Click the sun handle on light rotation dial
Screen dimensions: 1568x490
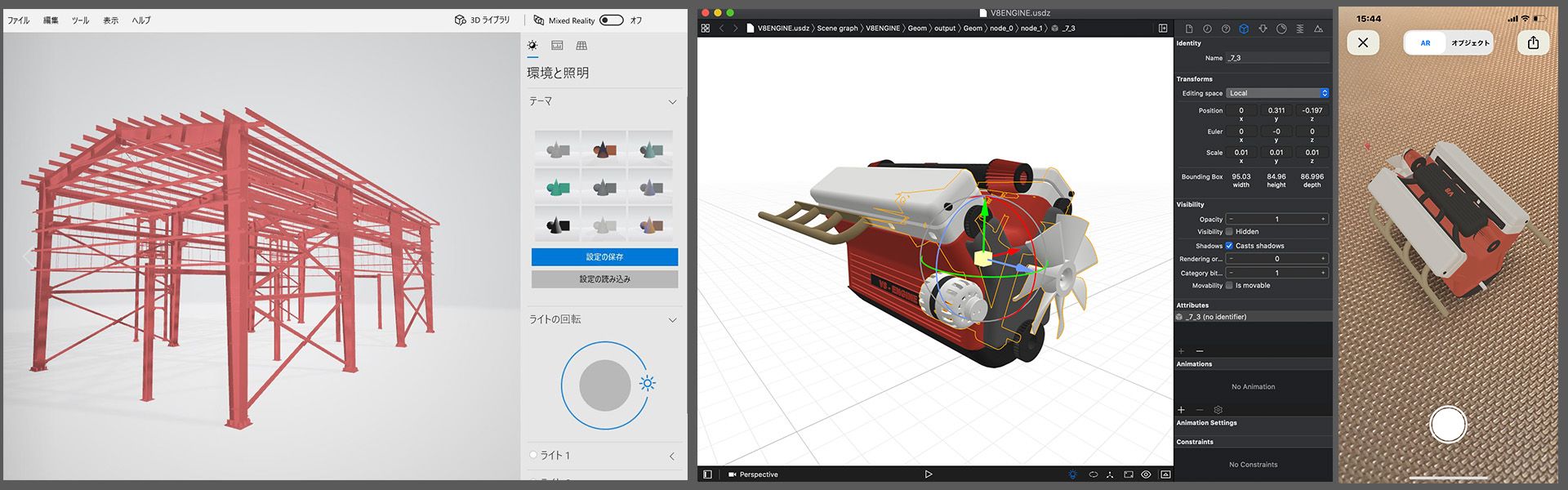(648, 383)
